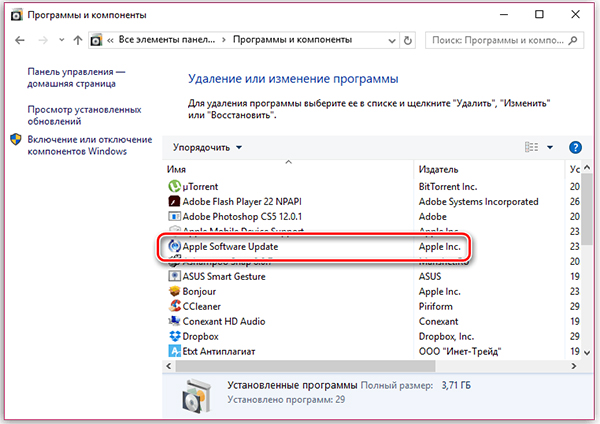Click the Bonjour program icon
The image size is (600, 424).
pyautogui.click(x=173, y=293)
